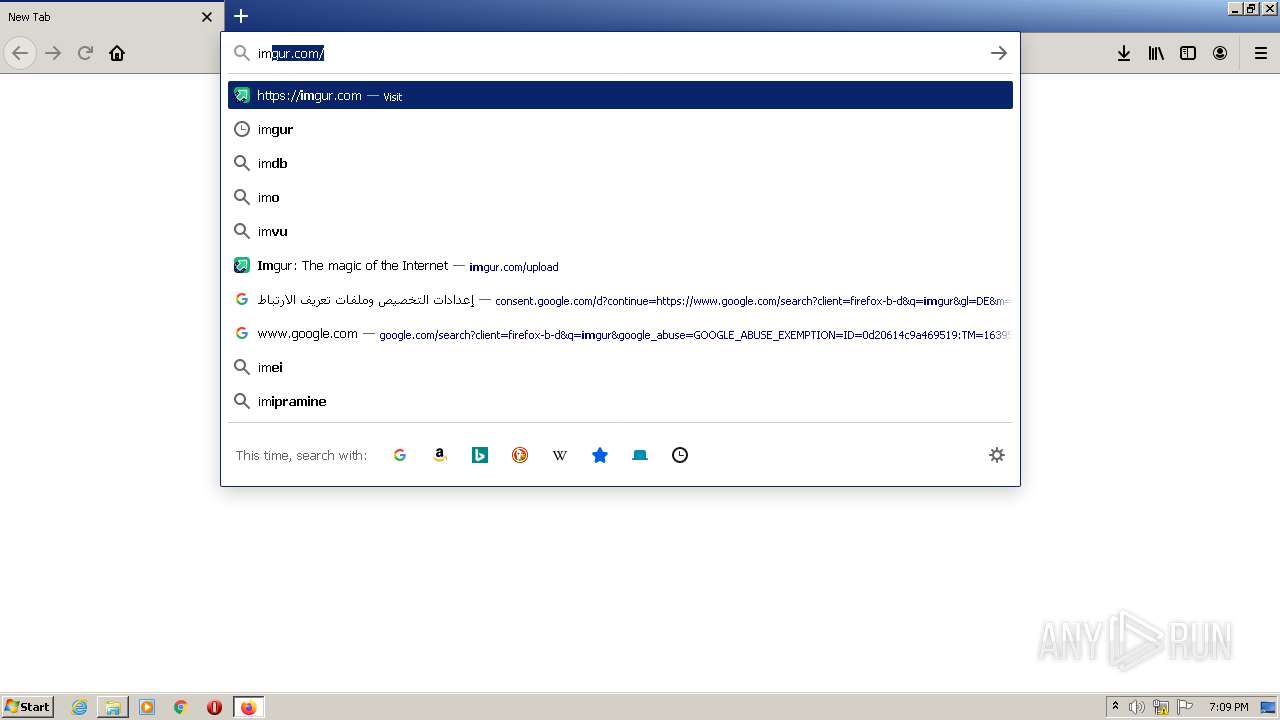Open the Home page button
This screenshot has width=1280, height=720.
coord(117,53)
